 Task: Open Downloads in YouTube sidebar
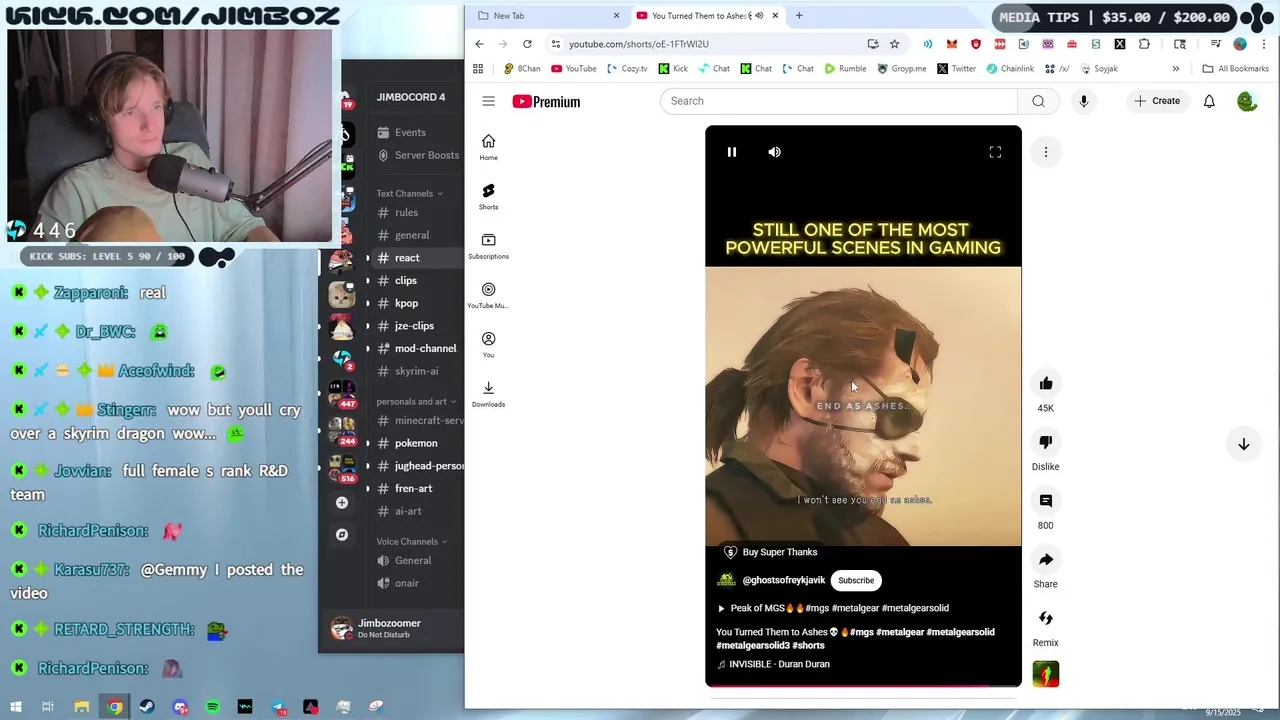pyautogui.click(x=488, y=394)
